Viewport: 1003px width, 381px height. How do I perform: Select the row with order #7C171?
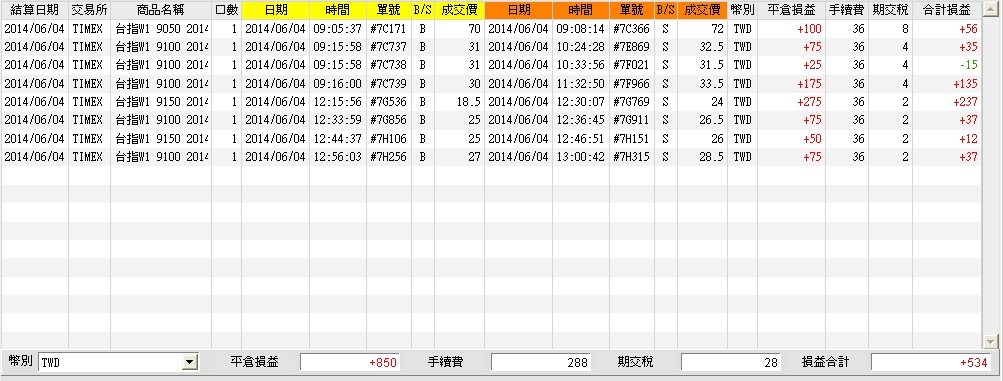[x=491, y=29]
